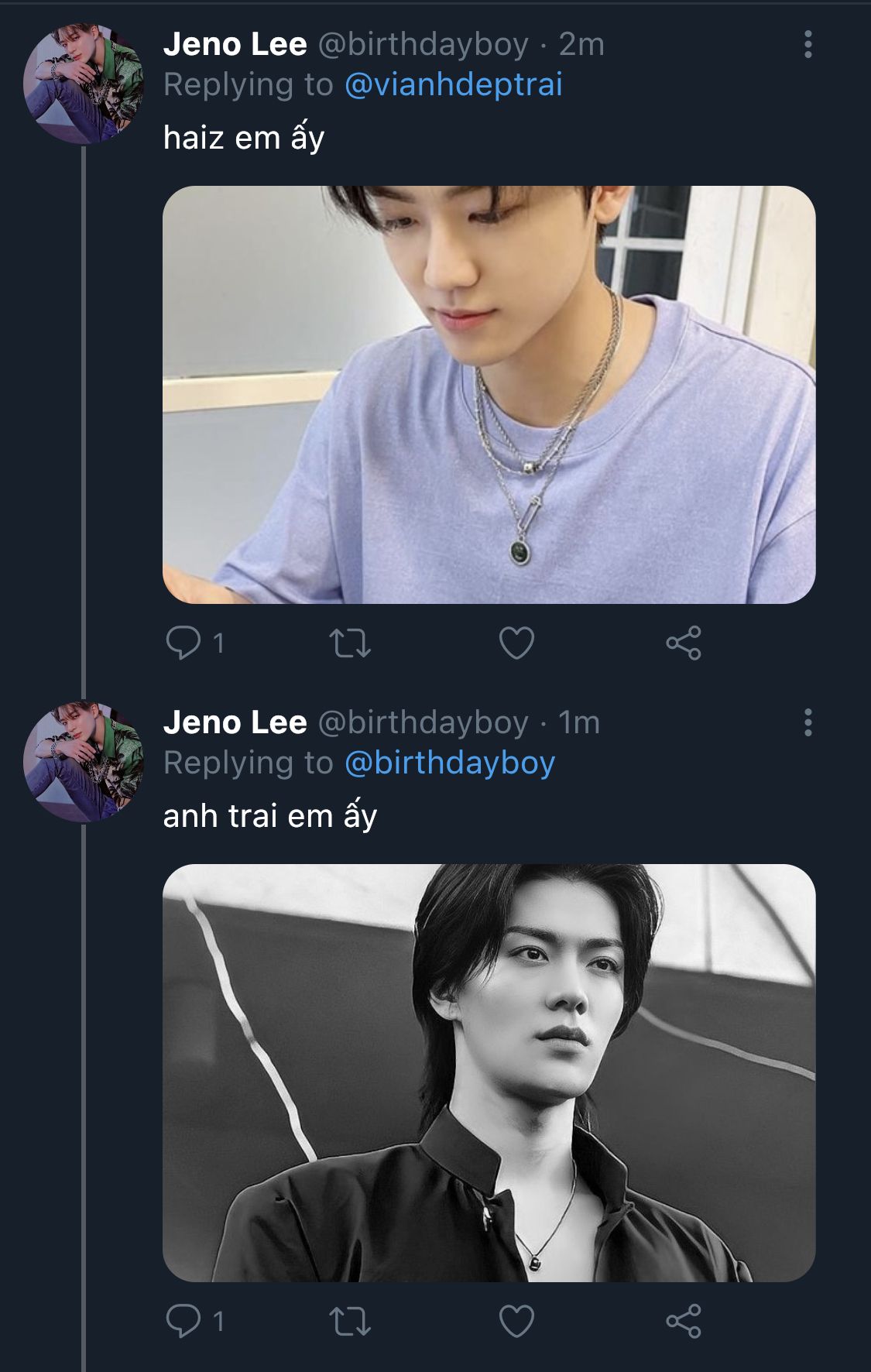Reply to the "anh trai em ấy" tweet
Viewport: 871px width, 1372px height.
click(183, 1321)
